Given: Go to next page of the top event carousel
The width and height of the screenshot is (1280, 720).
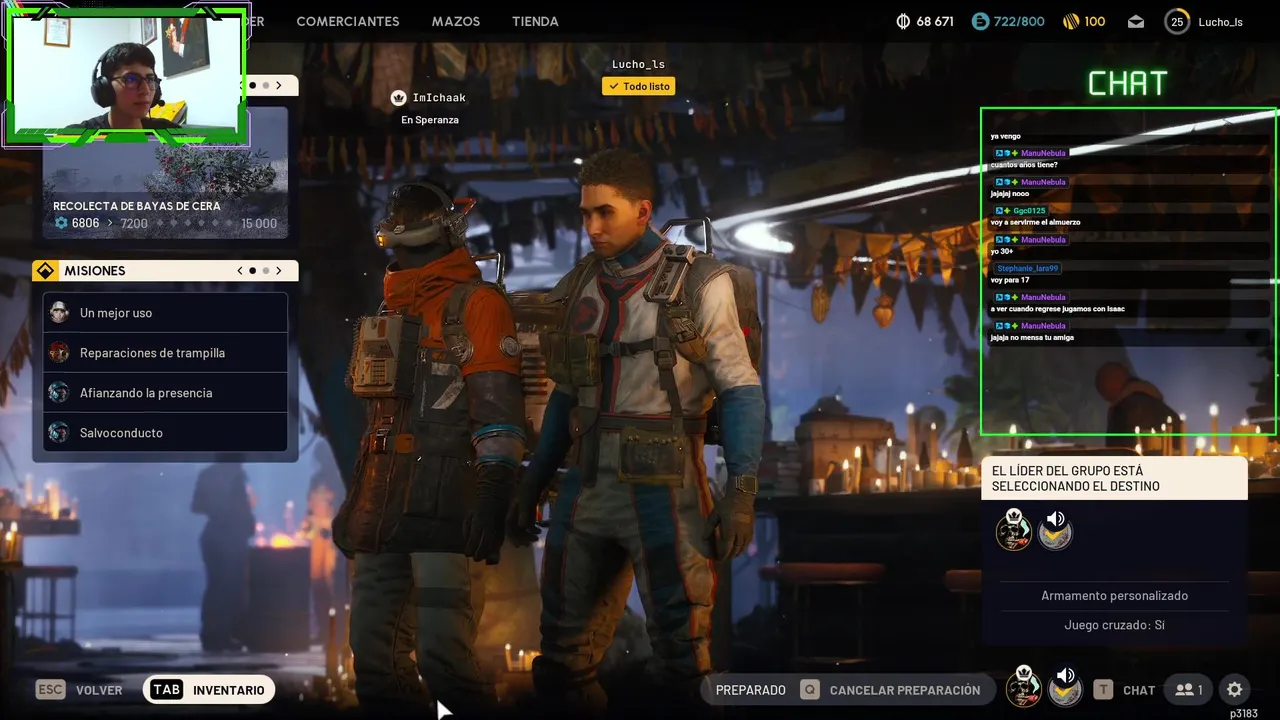Looking at the screenshot, I should [279, 86].
